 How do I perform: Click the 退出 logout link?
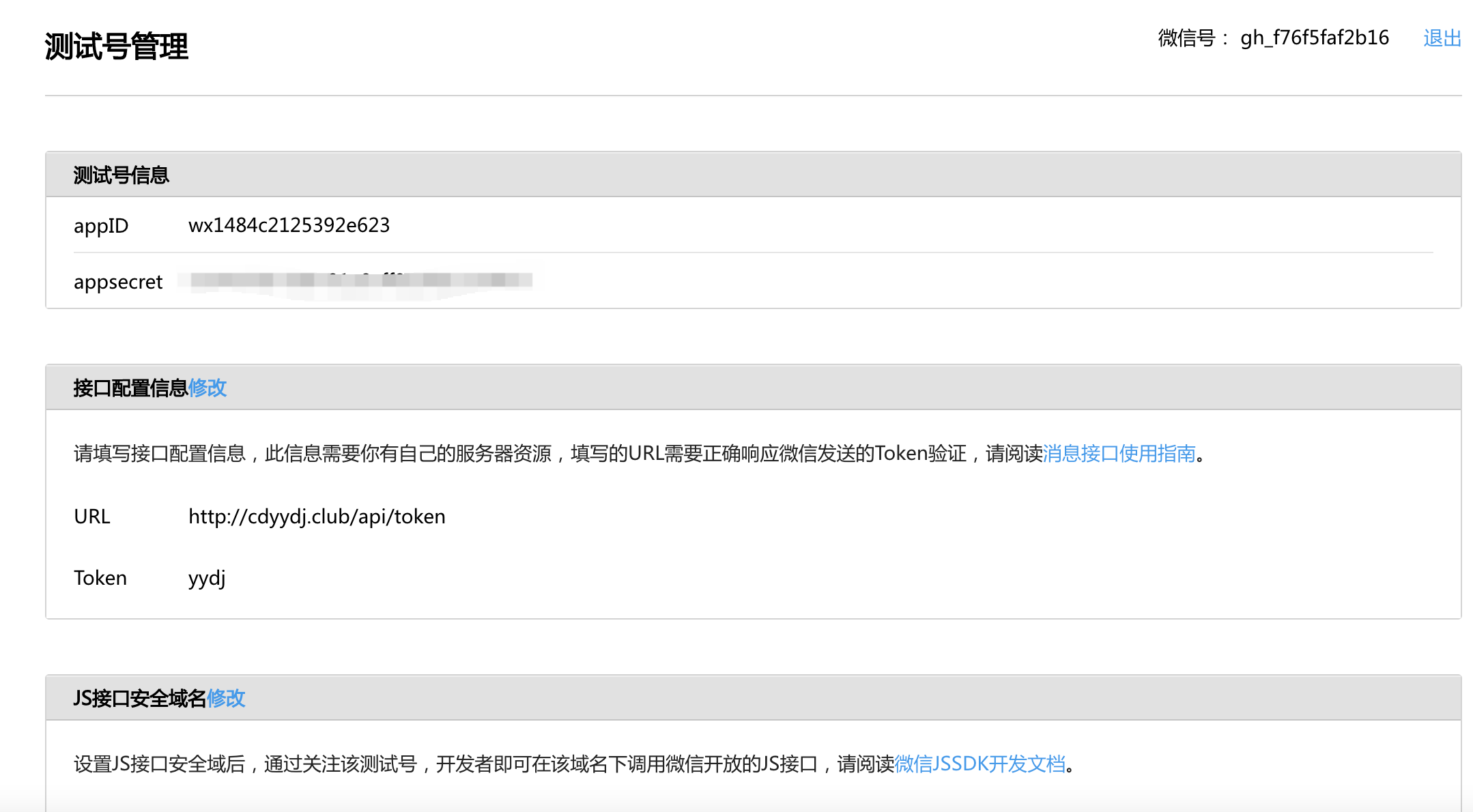click(x=1442, y=38)
